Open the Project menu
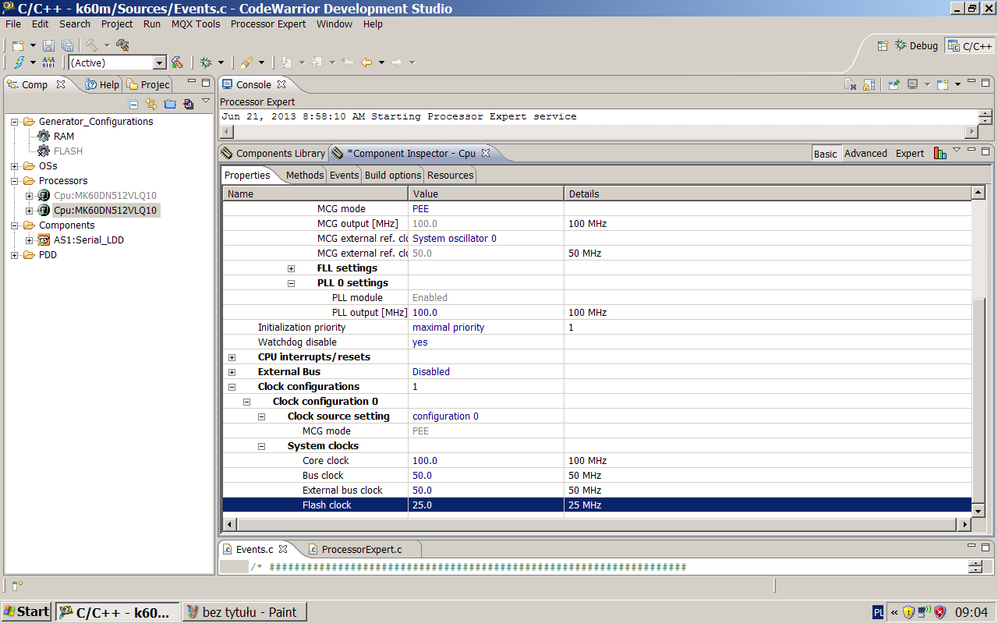This screenshot has width=998, height=624. tap(116, 24)
